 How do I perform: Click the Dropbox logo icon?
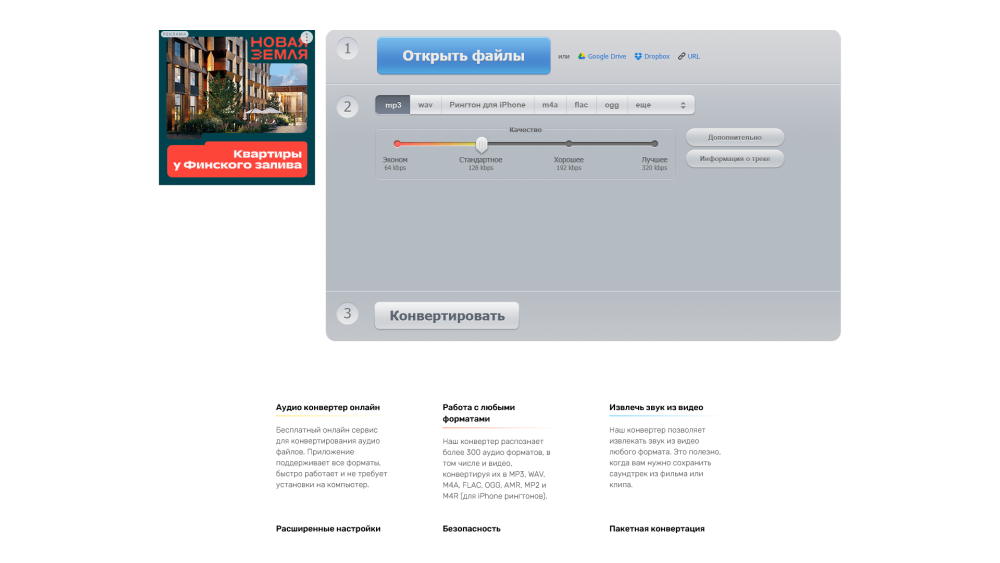click(638, 57)
